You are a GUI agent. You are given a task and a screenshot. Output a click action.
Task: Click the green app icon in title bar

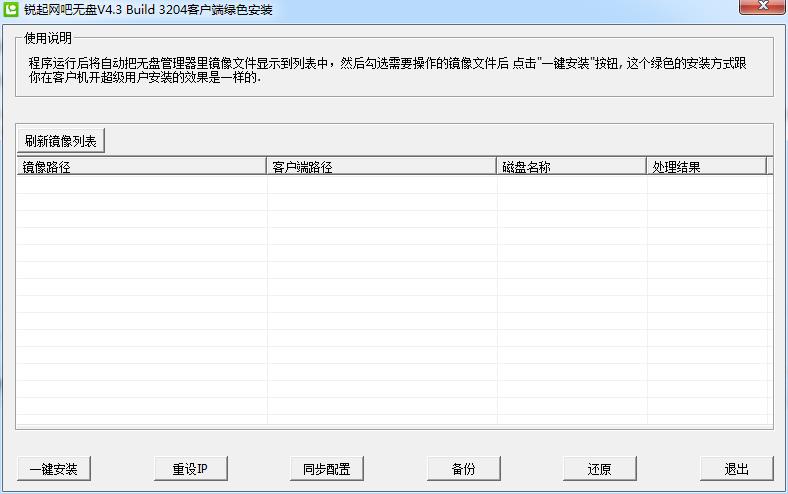[11, 9]
